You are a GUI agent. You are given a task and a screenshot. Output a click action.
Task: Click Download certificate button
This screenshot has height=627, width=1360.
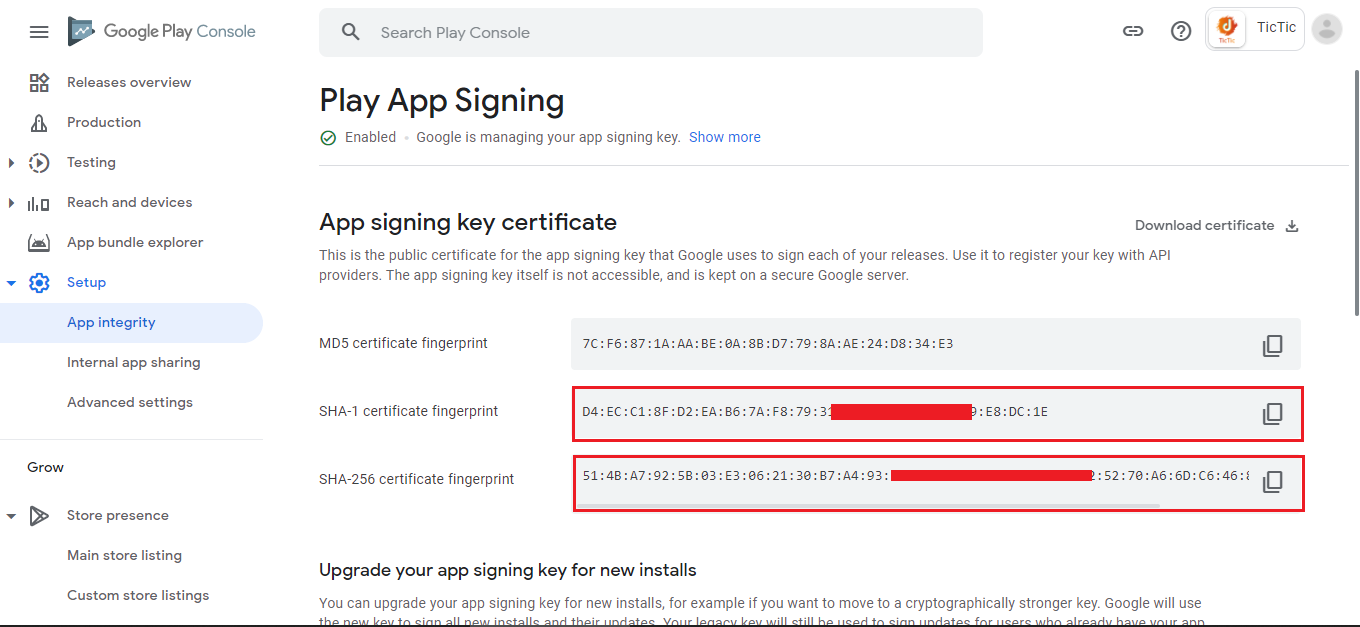pyautogui.click(x=1204, y=226)
